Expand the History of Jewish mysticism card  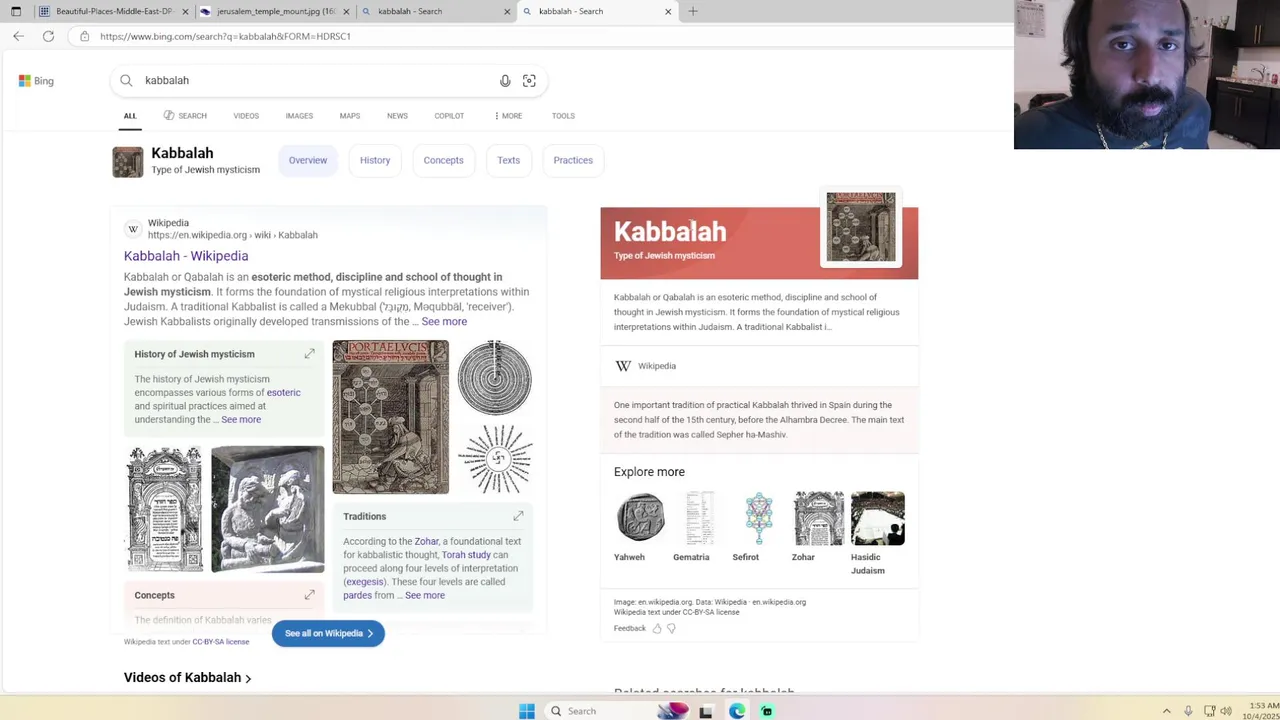tap(309, 354)
